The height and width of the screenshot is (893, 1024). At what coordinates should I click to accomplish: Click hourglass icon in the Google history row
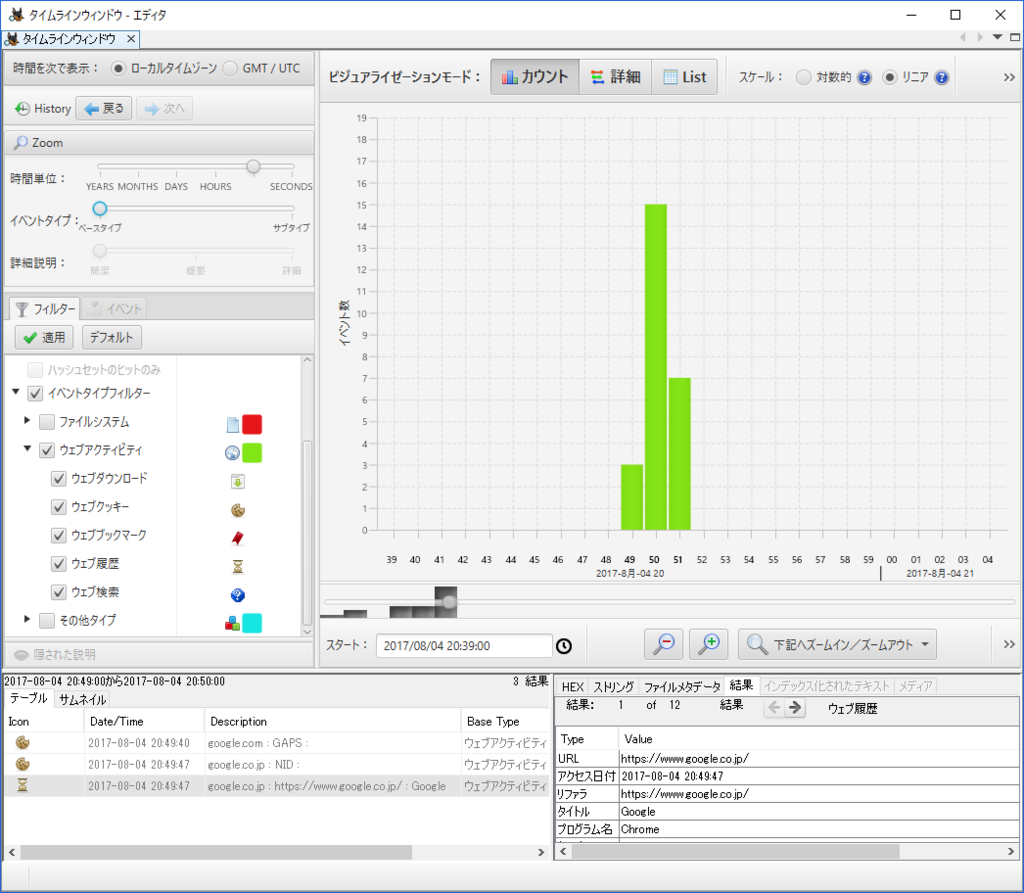(22, 785)
